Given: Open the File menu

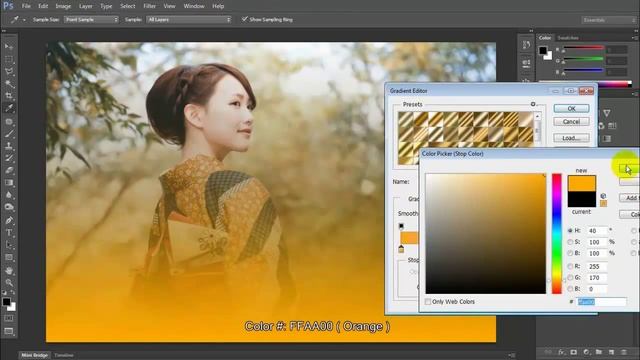Looking at the screenshot, I should click(x=26, y=6).
